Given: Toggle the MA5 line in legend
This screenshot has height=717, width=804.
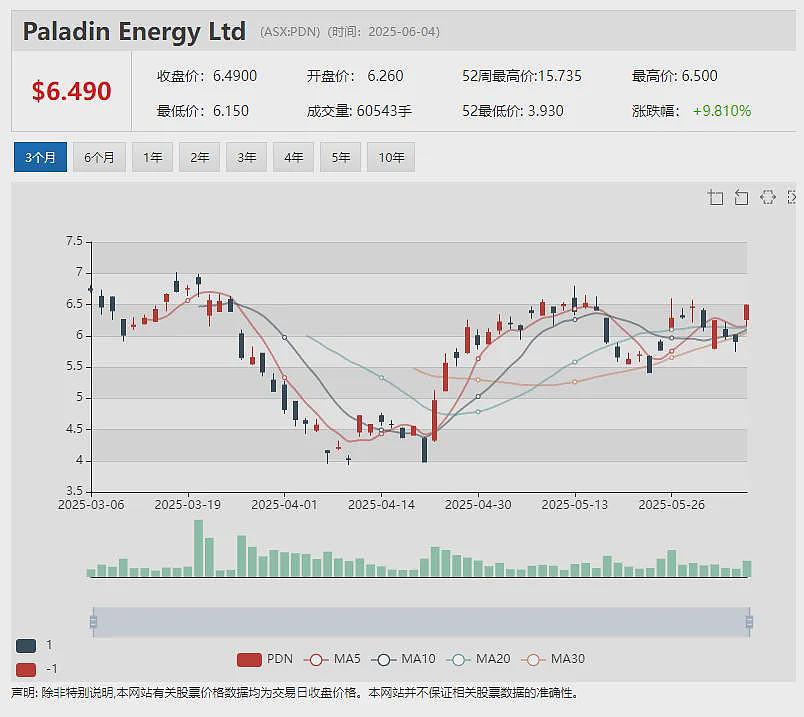Looking at the screenshot, I should click(332, 659).
